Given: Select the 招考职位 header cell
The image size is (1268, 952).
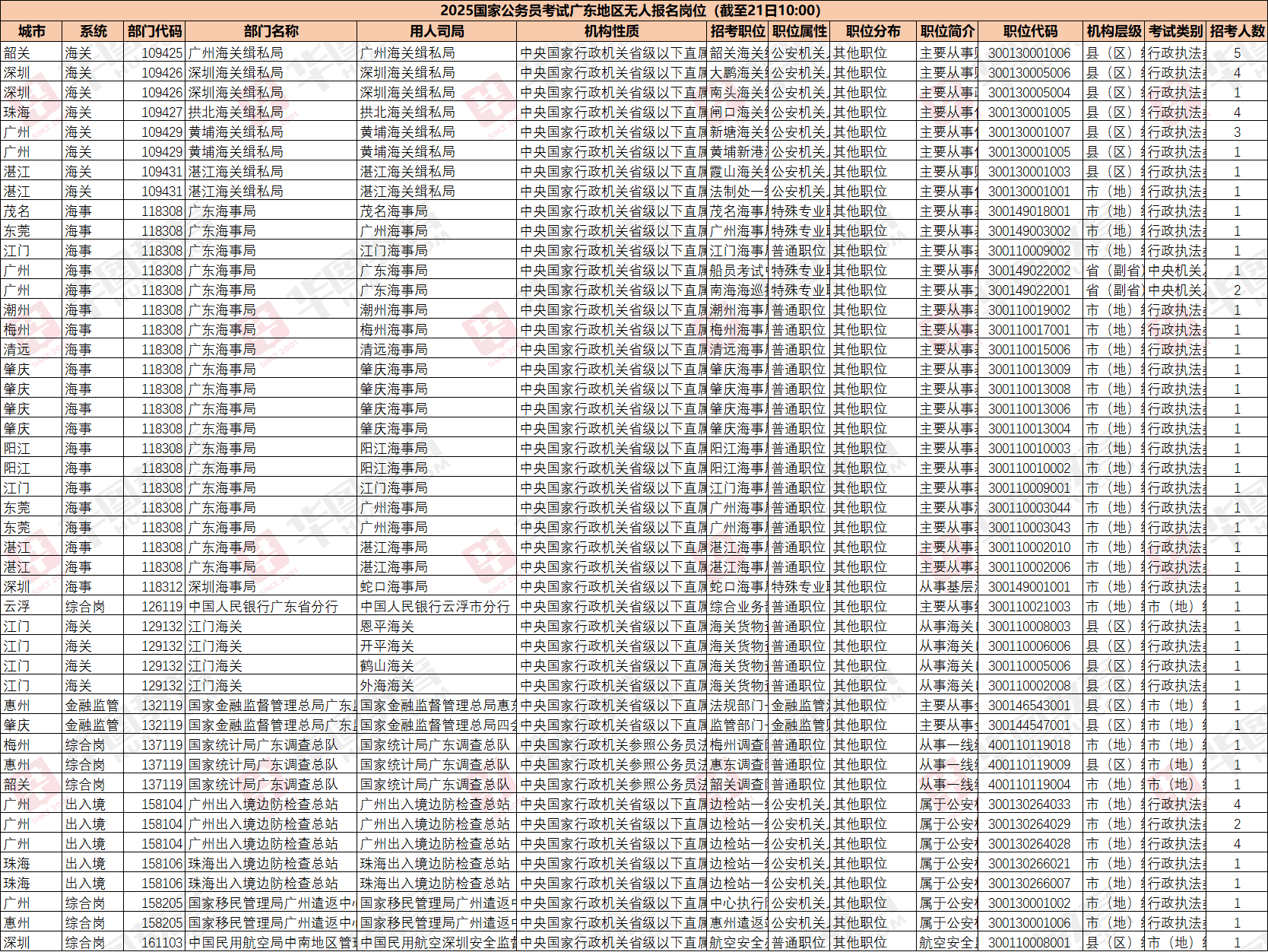Looking at the screenshot, I should click(738, 31).
